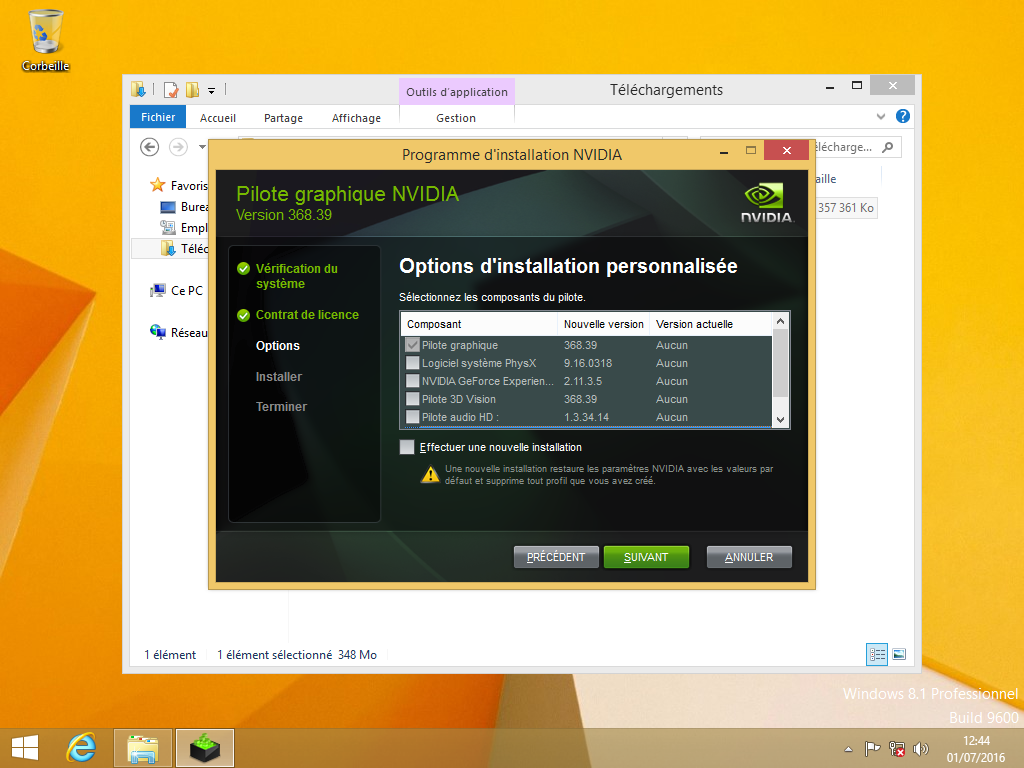This screenshot has height=768, width=1024.
Task: Click the Explorer back arrow
Action: tap(150, 147)
